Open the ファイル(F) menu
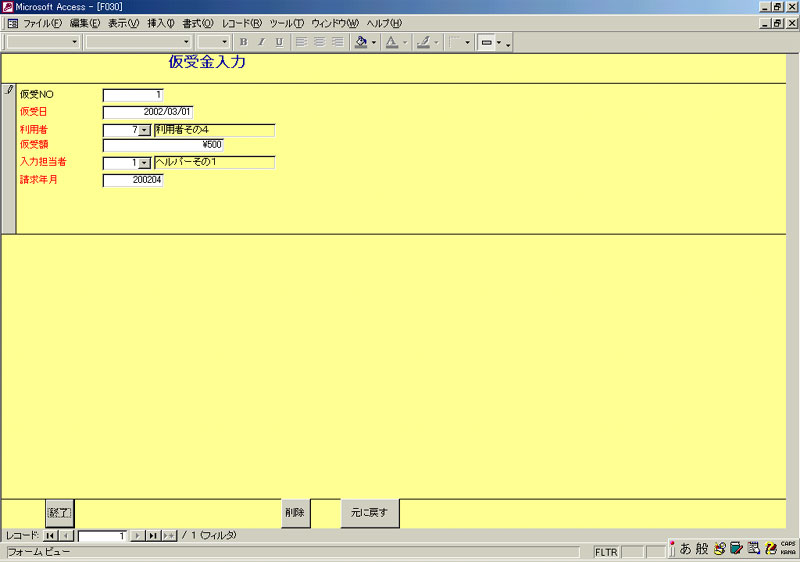 click(41, 23)
